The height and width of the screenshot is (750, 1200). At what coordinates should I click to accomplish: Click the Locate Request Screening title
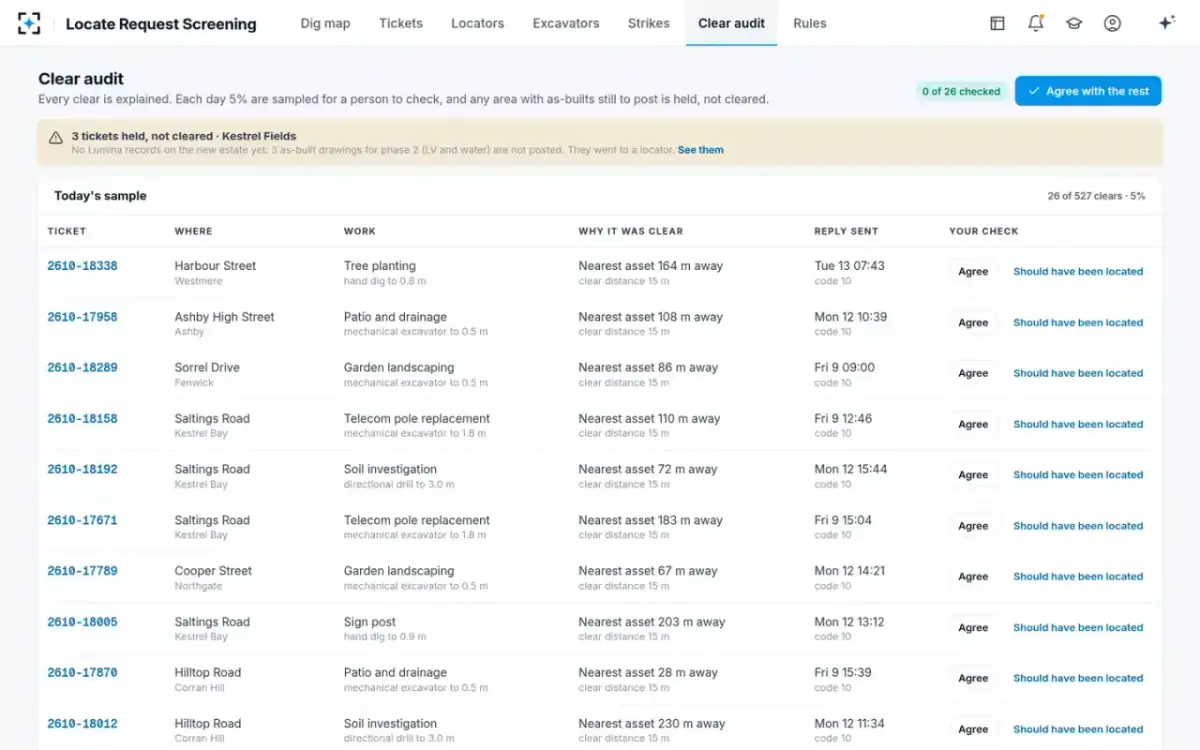click(161, 24)
